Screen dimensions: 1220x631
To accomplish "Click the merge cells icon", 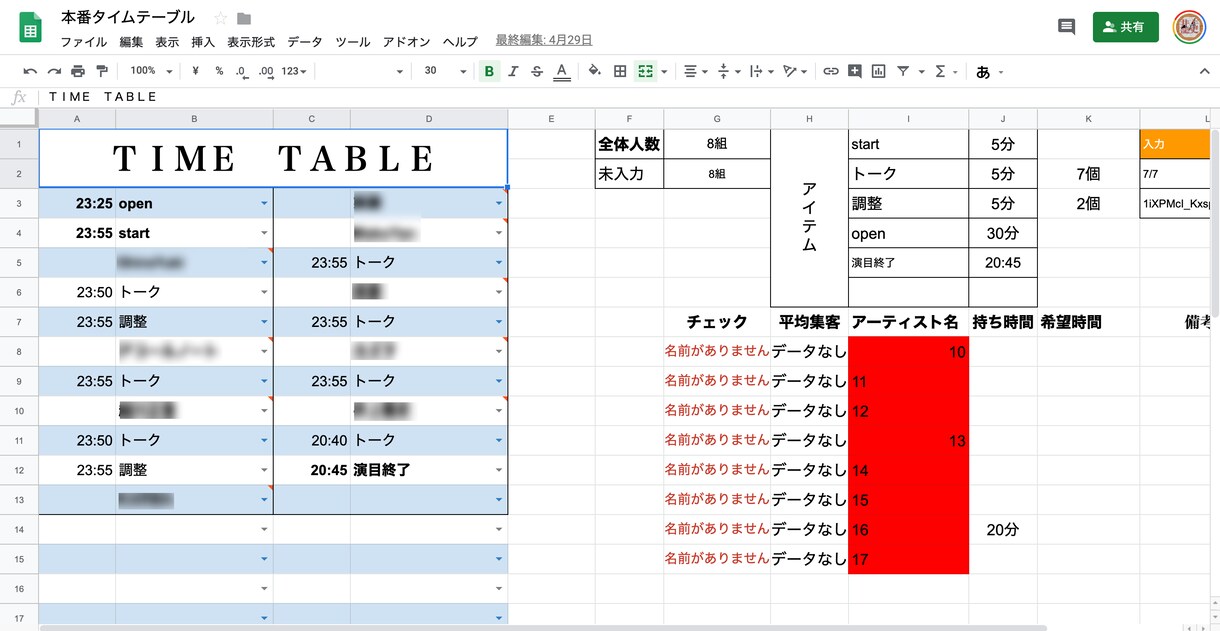I will (x=646, y=71).
